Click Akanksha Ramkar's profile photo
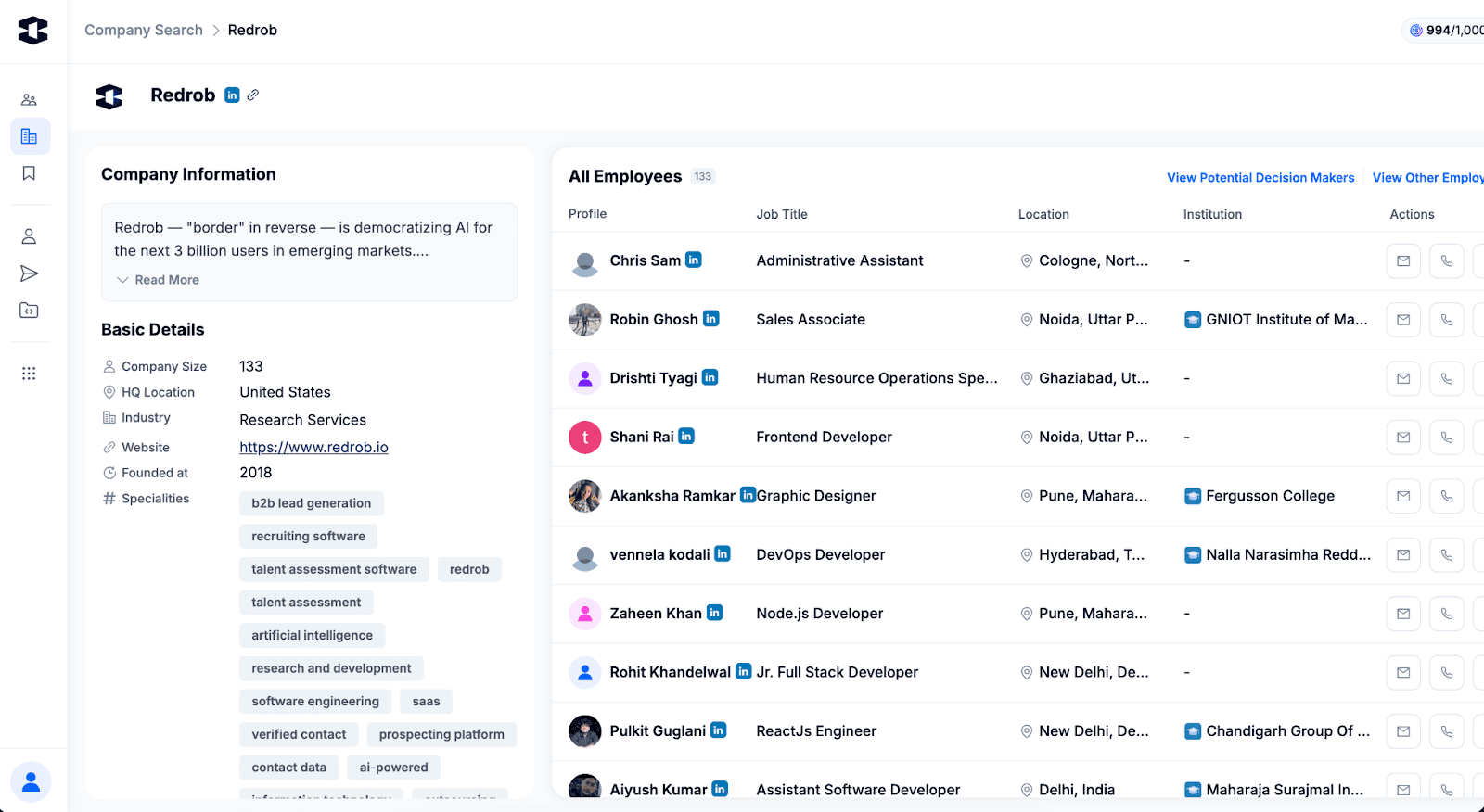 [x=585, y=496]
